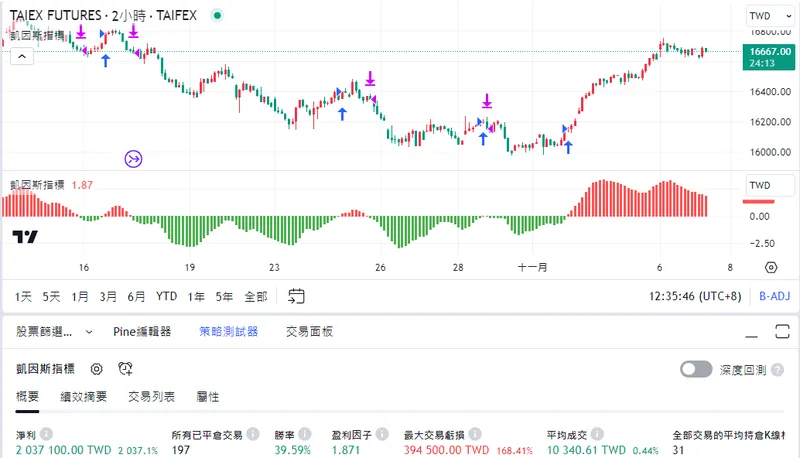Click the TradingView logo on the chart
The width and height of the screenshot is (800, 458).
[x=25, y=237]
